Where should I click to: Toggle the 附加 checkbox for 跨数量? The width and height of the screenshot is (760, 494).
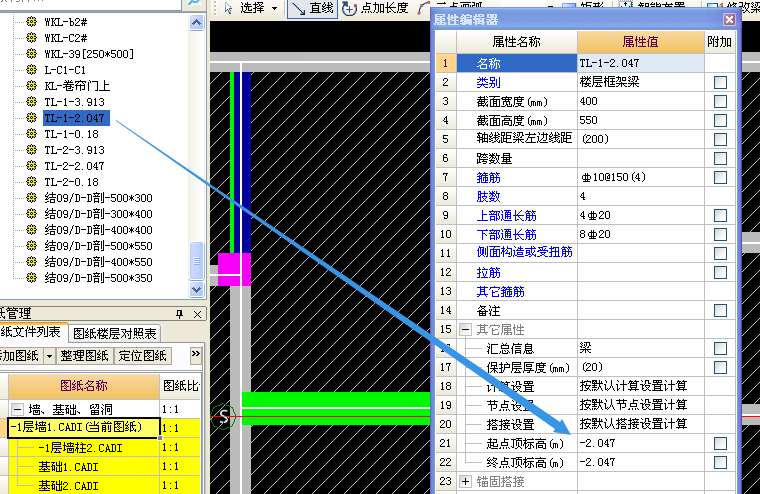point(720,159)
